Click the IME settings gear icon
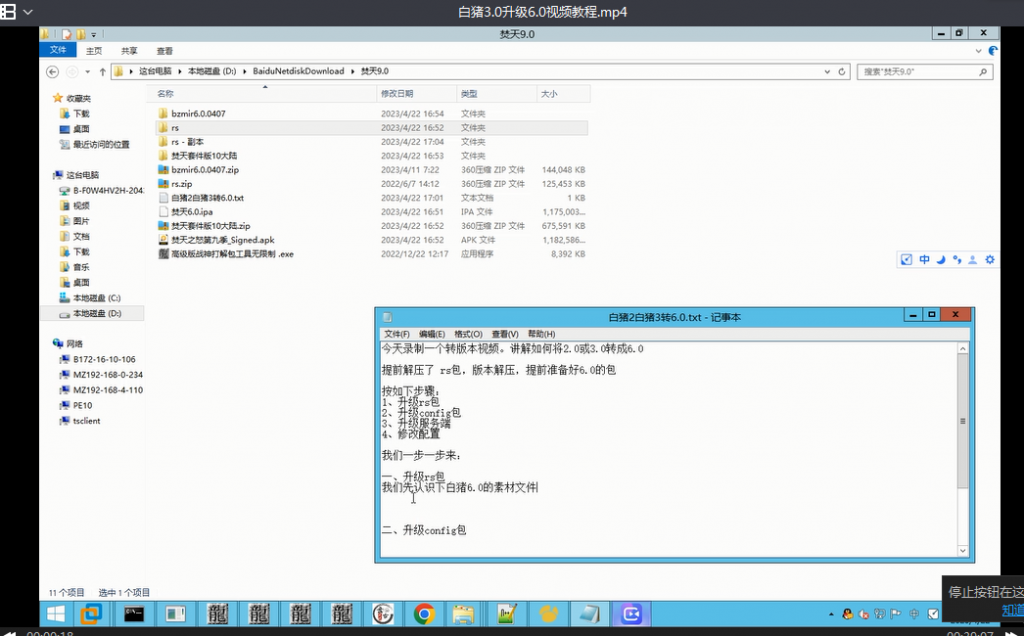This screenshot has height=636, width=1024. (990, 259)
